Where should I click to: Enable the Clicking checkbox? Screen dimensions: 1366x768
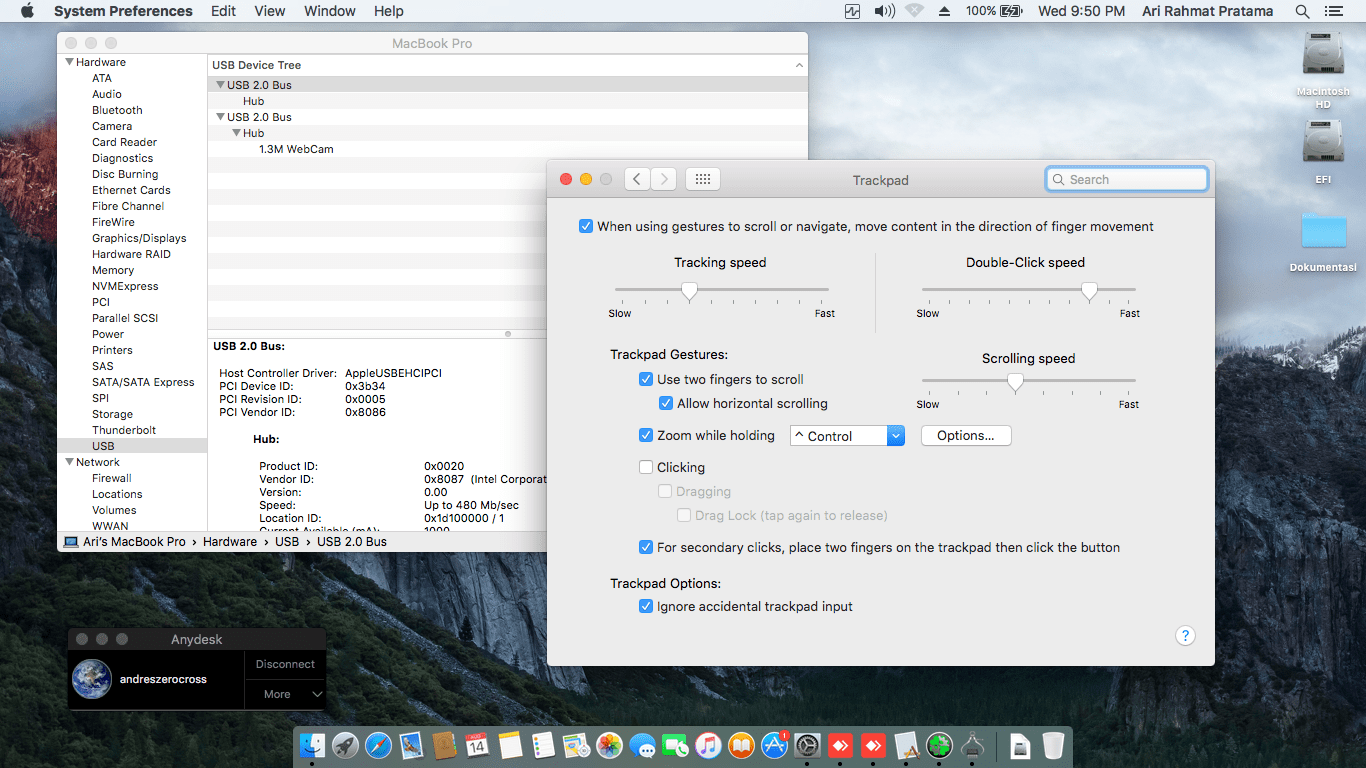coord(646,467)
